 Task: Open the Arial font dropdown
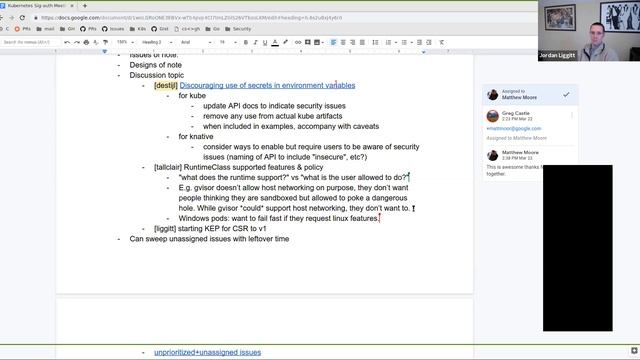tap(196, 42)
